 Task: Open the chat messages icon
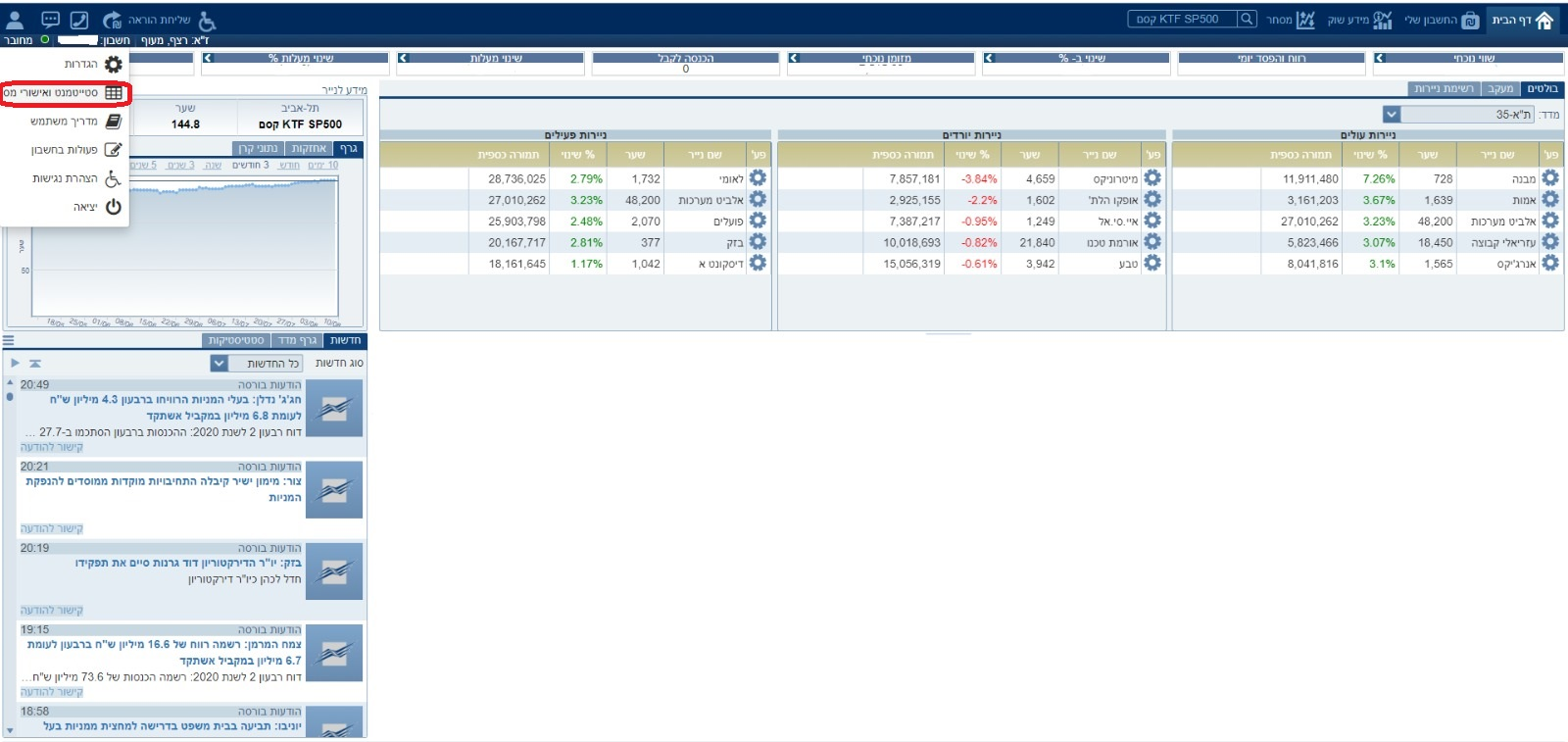[x=50, y=20]
